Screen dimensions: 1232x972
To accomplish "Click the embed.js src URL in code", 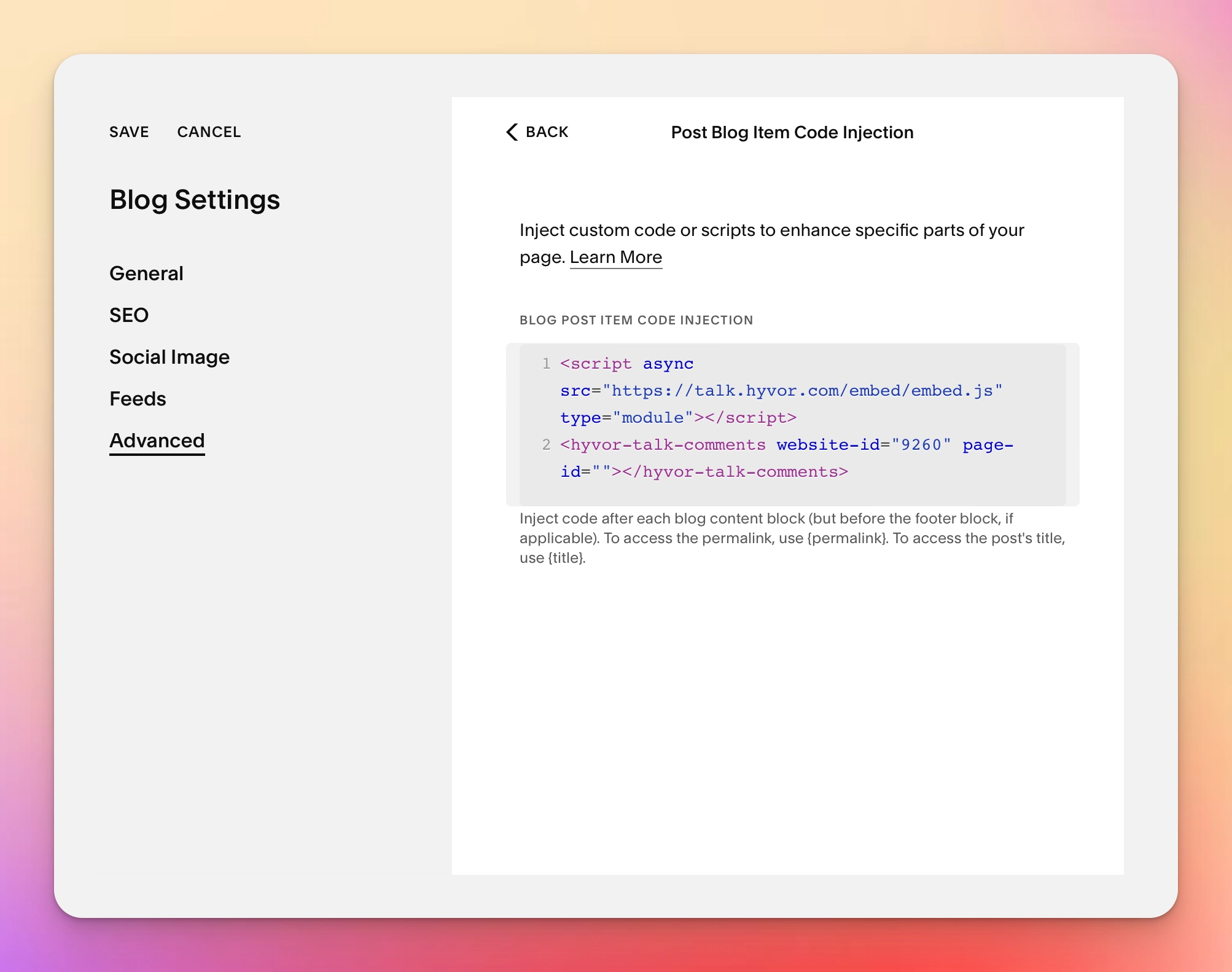I will (803, 391).
